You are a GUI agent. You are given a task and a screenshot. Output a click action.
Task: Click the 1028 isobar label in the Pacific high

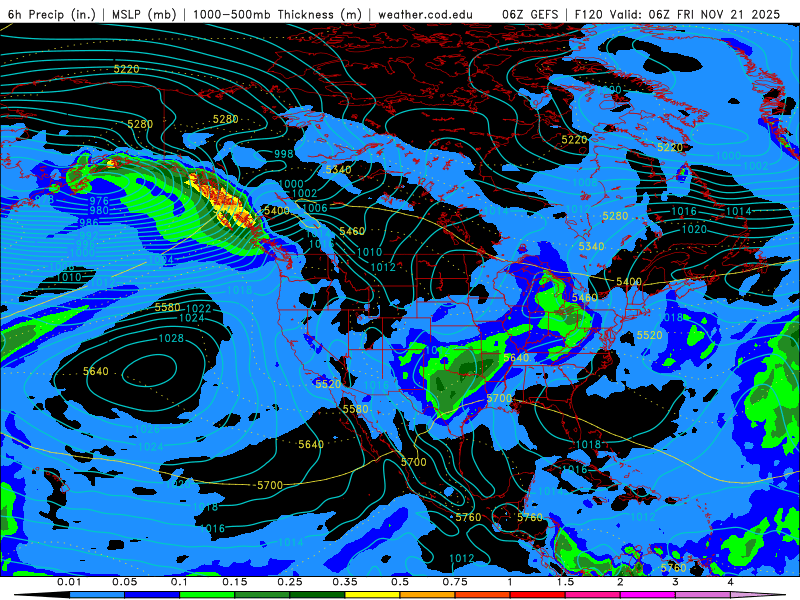click(171, 338)
